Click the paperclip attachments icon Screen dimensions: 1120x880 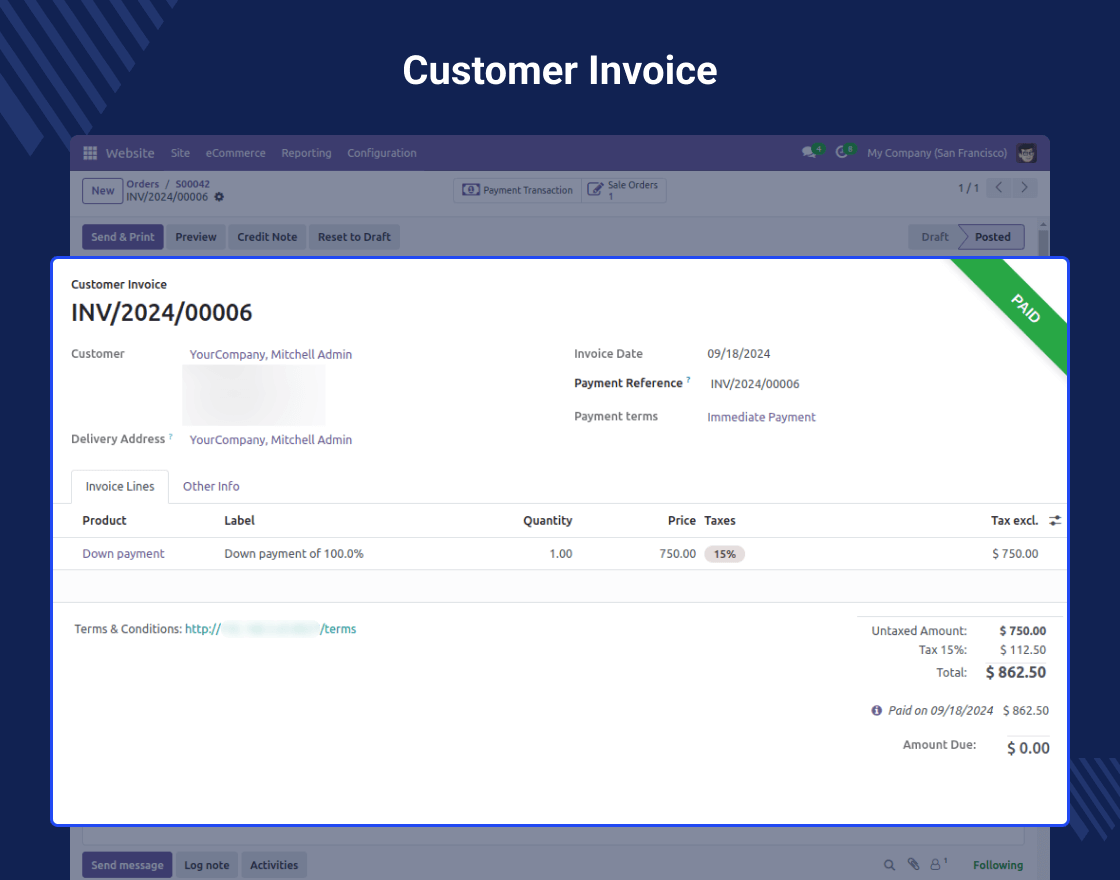pos(913,864)
